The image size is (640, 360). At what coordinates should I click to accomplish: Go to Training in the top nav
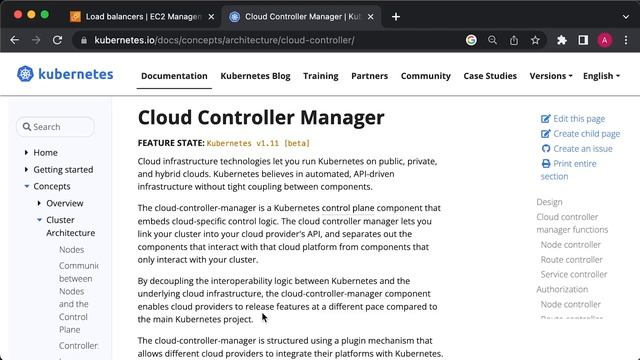(x=321, y=76)
